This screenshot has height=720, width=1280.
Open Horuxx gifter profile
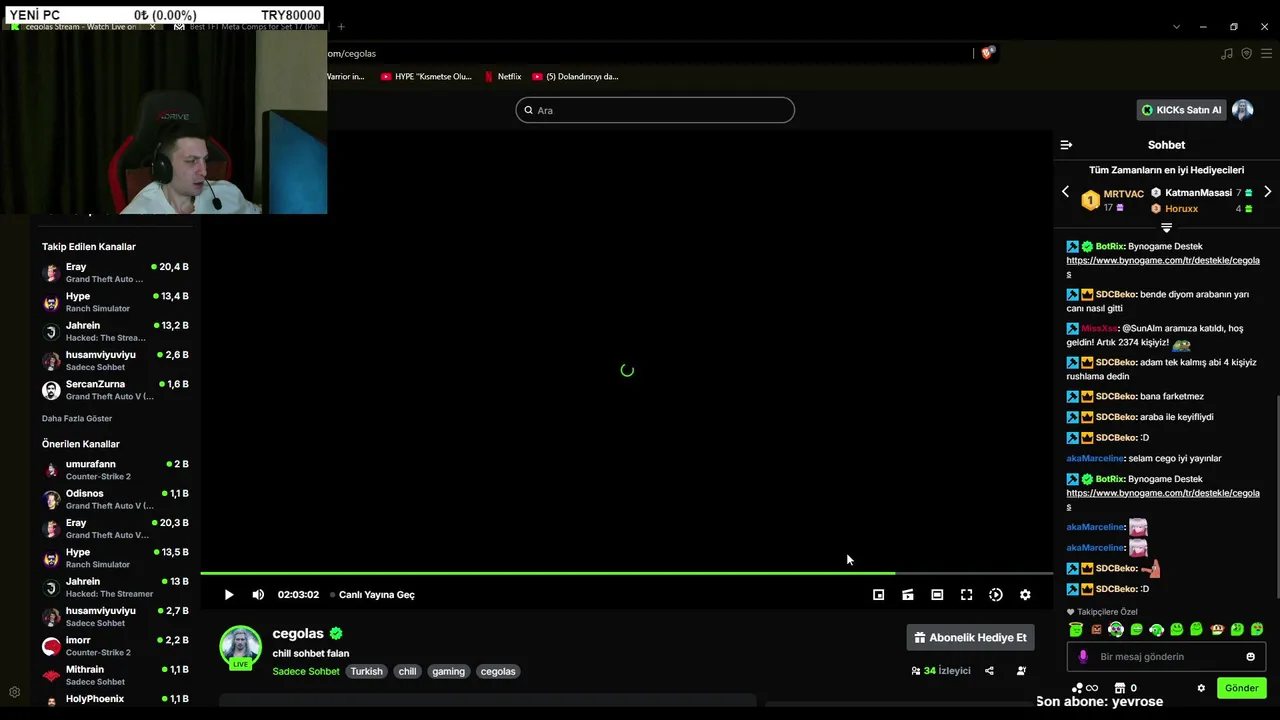coord(1181,209)
